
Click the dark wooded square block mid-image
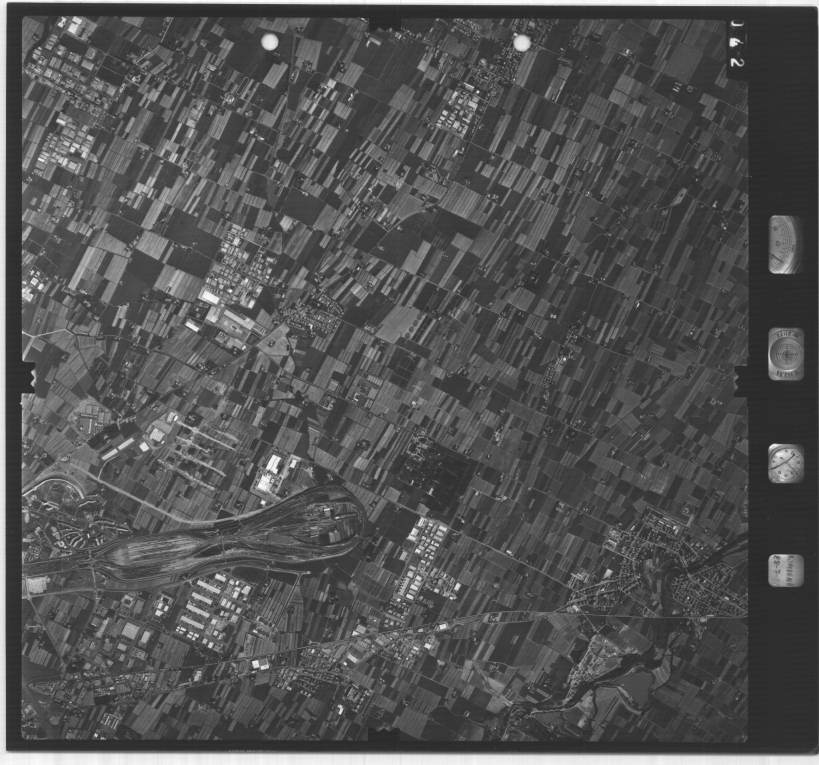432,475
